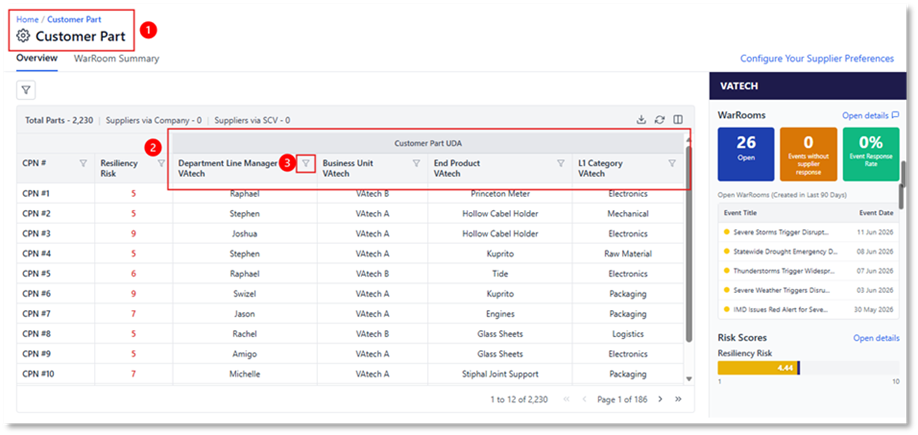
Task: Click the Logistics category cell
Action: (x=628, y=334)
